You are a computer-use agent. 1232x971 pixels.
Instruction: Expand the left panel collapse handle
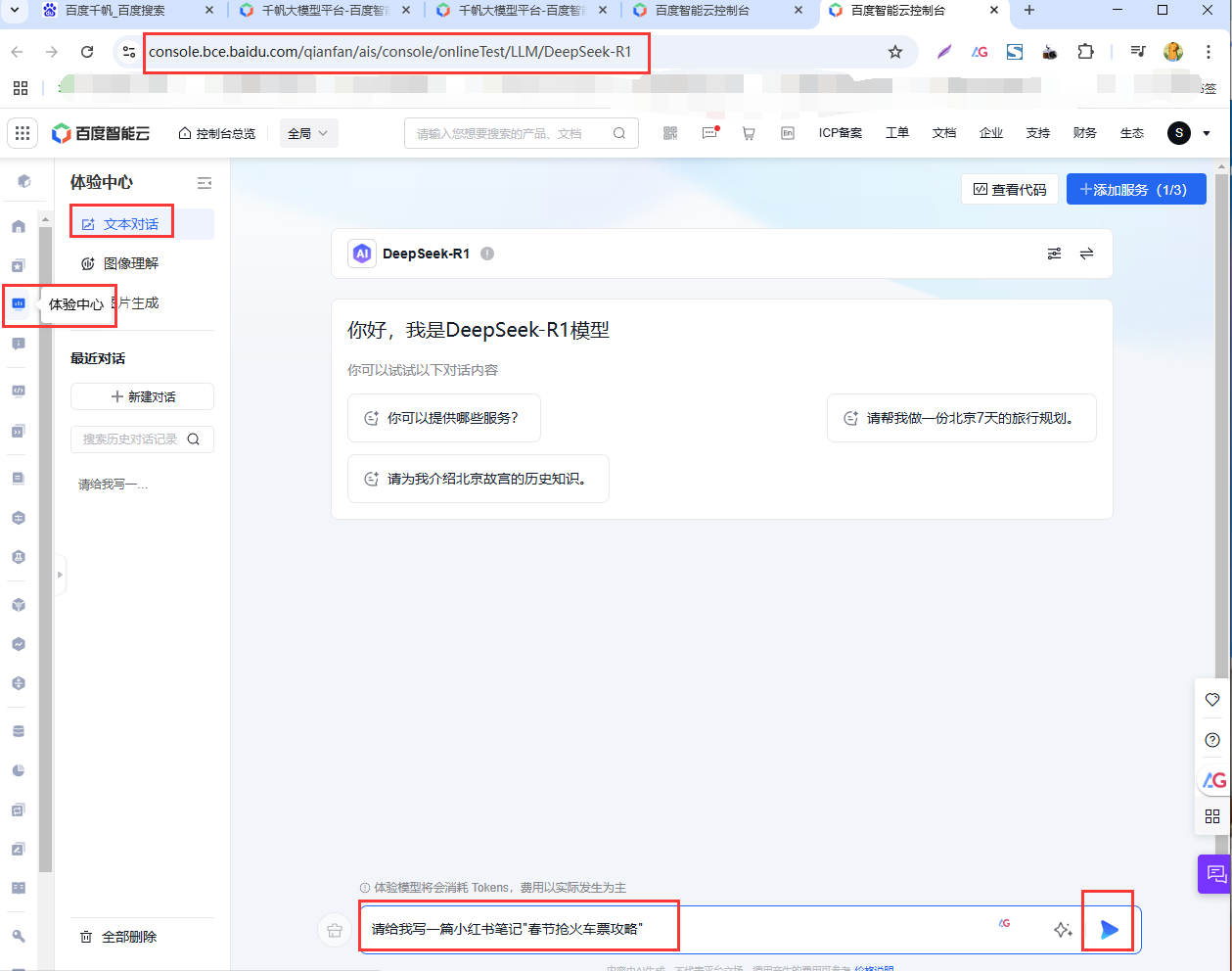[x=60, y=575]
